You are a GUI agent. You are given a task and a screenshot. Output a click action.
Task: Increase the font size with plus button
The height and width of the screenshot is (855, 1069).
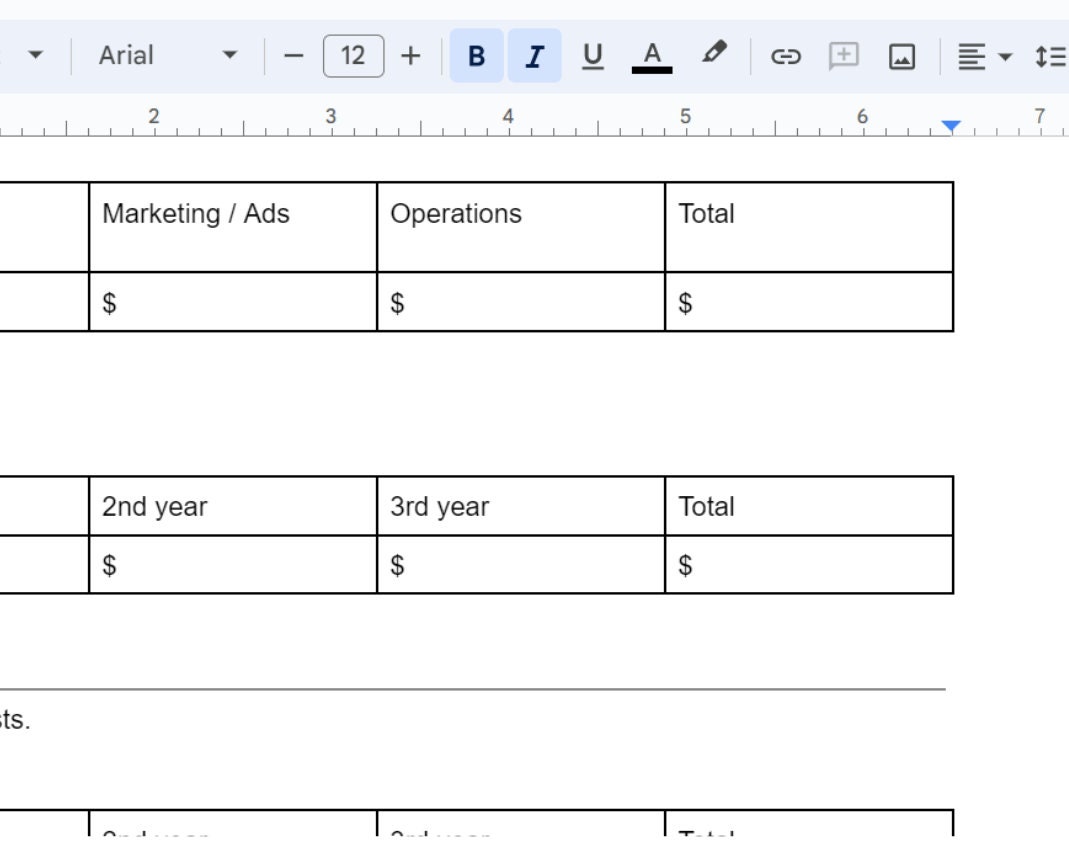click(x=412, y=56)
